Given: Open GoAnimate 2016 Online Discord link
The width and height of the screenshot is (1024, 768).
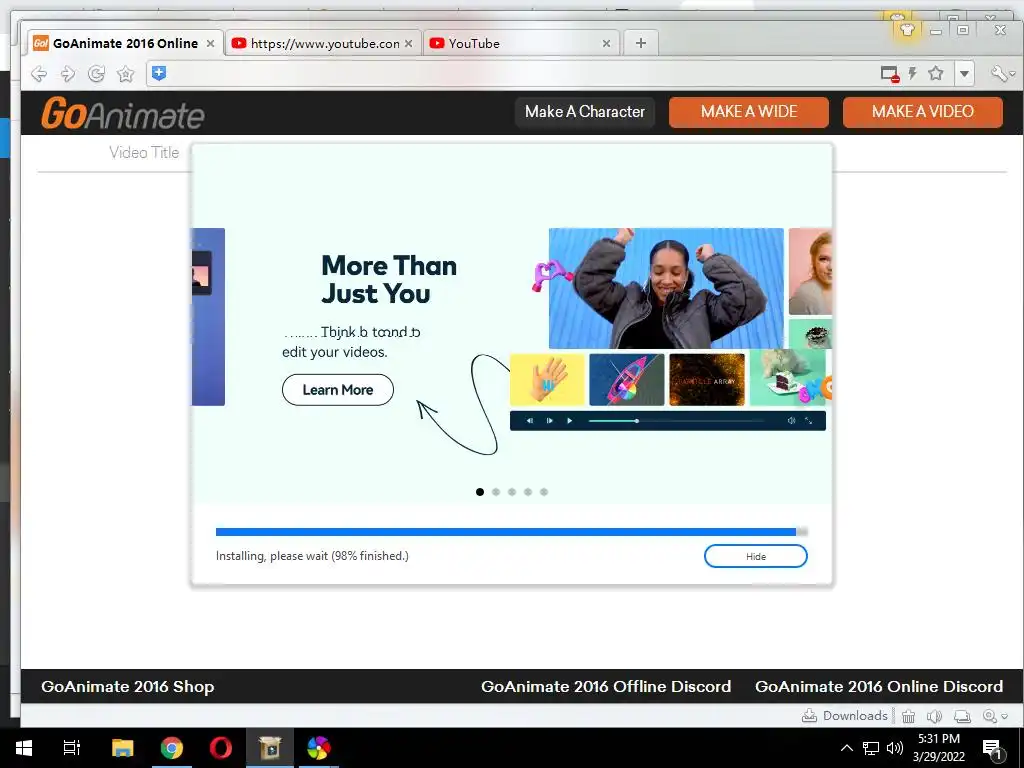Looking at the screenshot, I should point(879,686).
